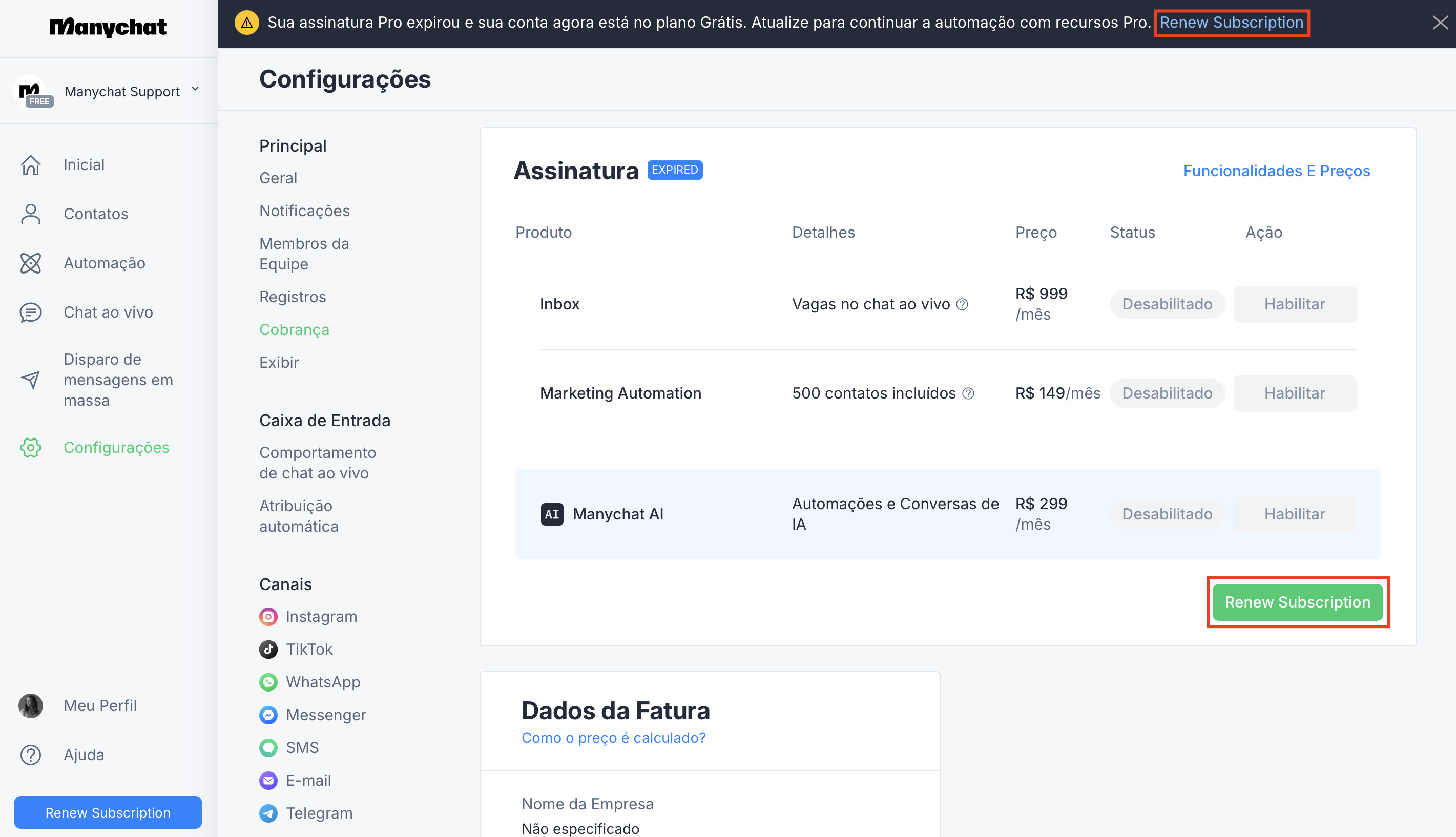1456x837 pixels.
Task: Click Desabilitado status for Inbox
Action: (1167, 304)
